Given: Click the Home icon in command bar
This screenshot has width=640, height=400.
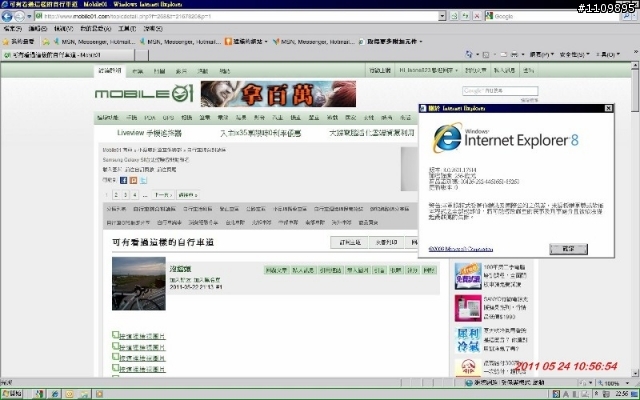Looking at the screenshot, I should [469, 54].
